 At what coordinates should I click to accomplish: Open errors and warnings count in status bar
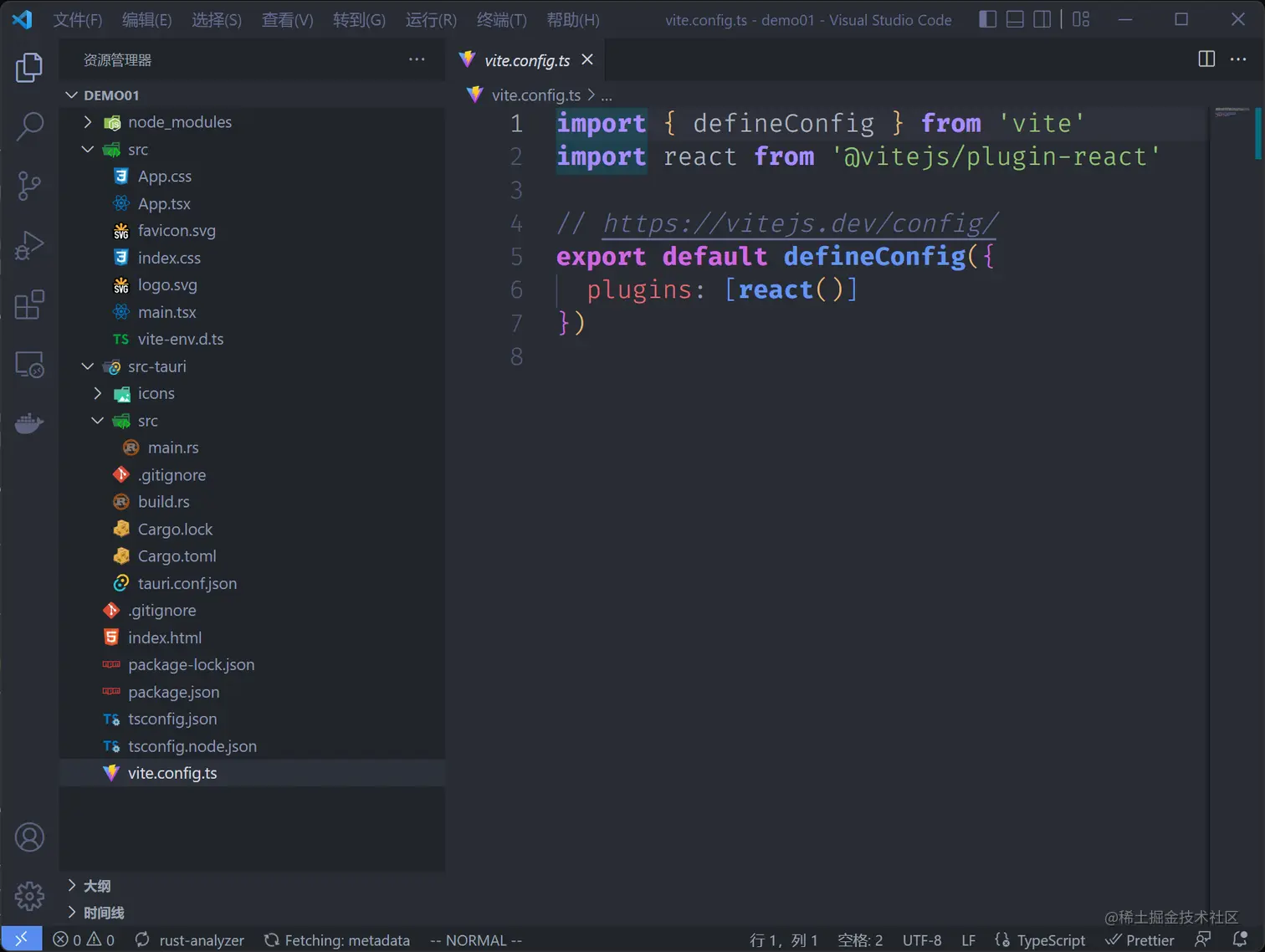coord(84,940)
